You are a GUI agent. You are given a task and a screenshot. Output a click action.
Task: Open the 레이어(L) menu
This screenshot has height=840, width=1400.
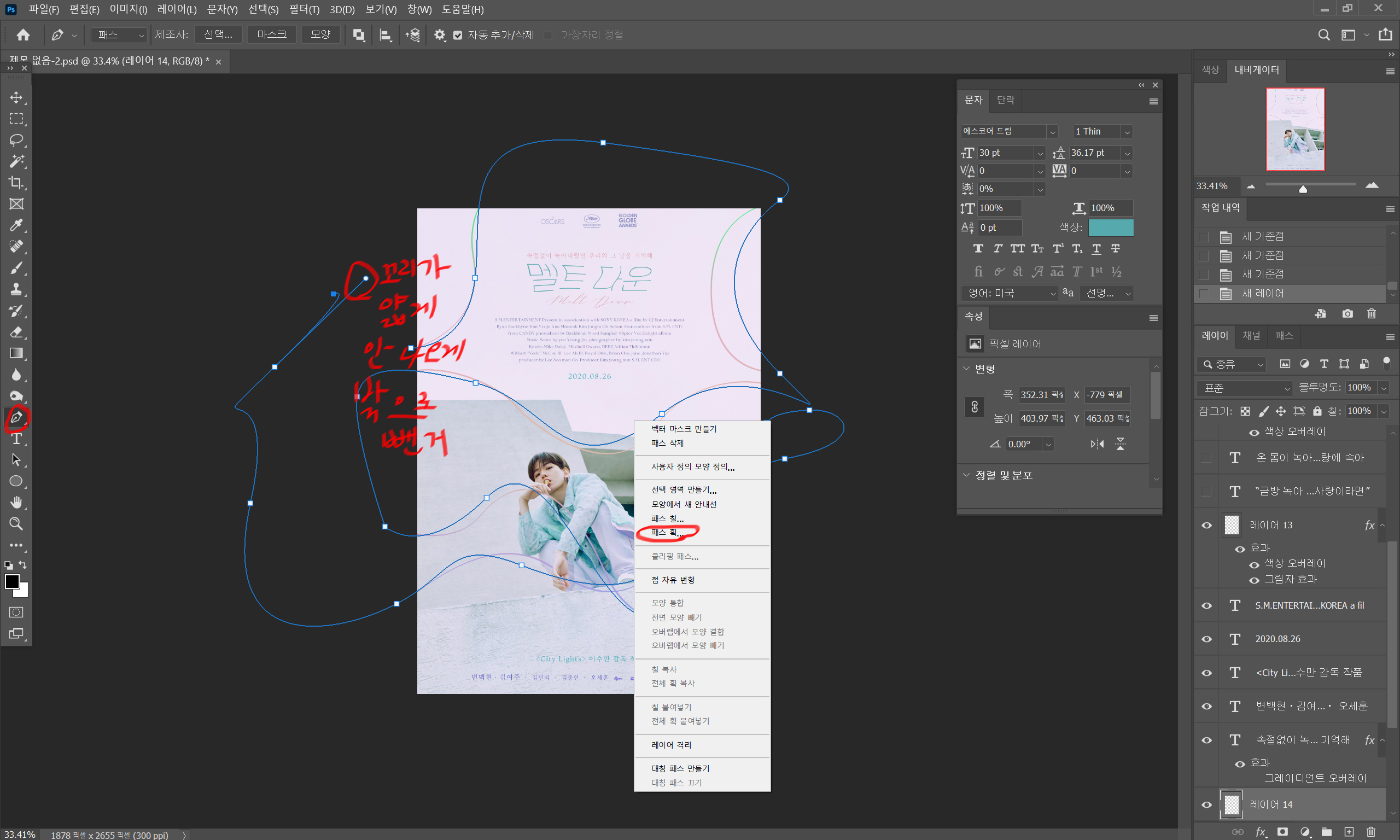pos(177,10)
